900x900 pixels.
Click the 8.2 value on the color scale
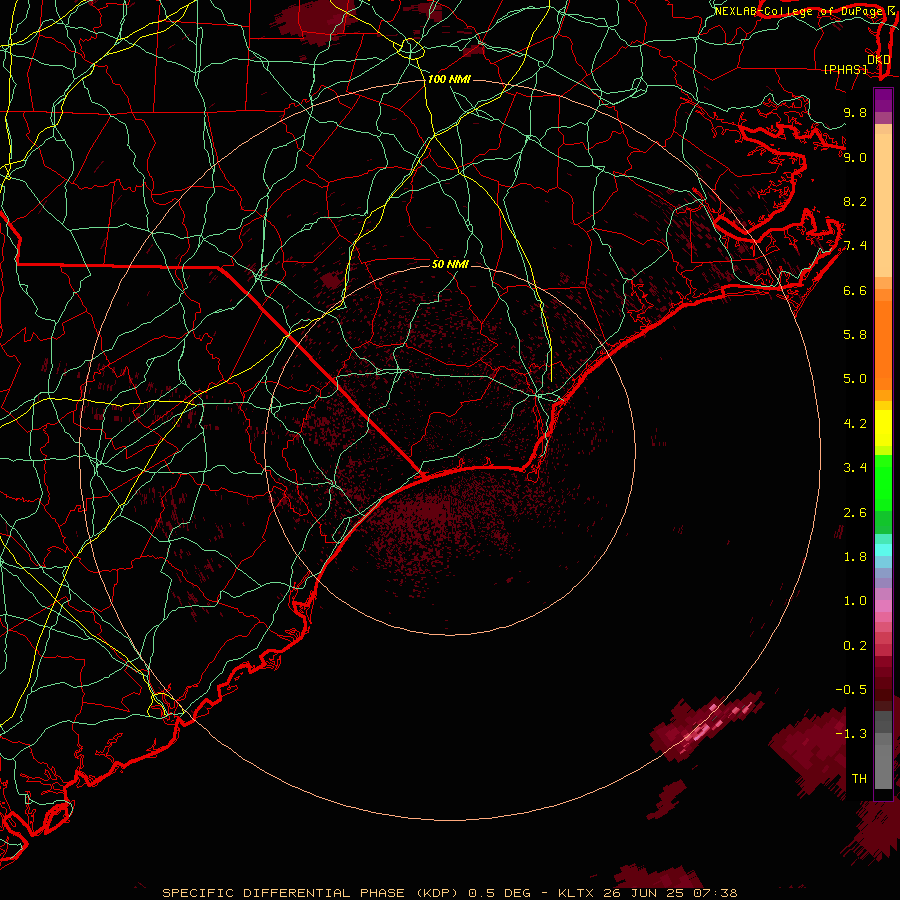[855, 201]
